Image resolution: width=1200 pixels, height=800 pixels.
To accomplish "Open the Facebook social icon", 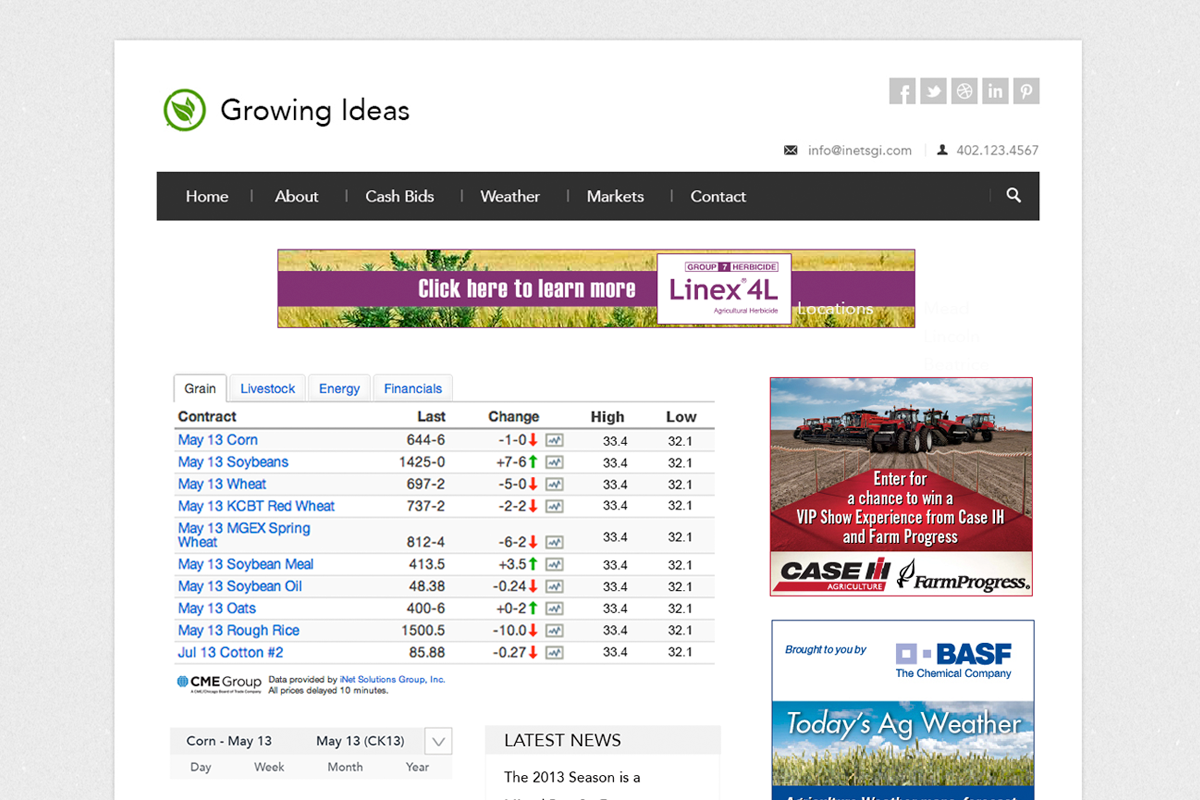I will pos(902,91).
